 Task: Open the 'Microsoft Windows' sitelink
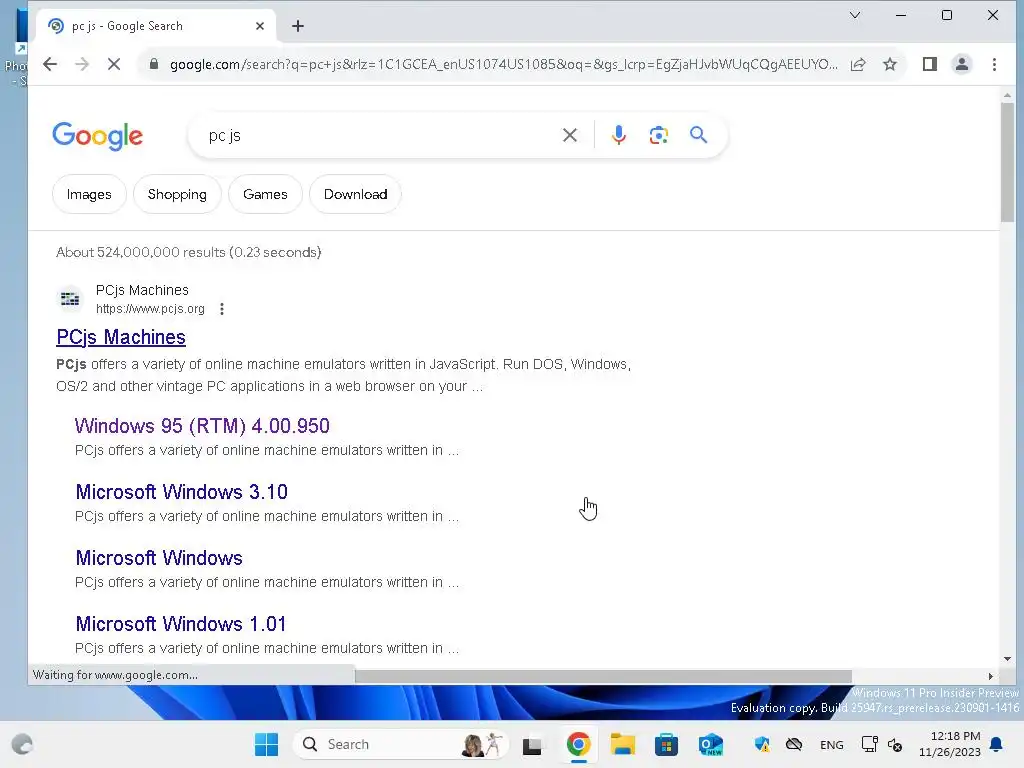[159, 558]
